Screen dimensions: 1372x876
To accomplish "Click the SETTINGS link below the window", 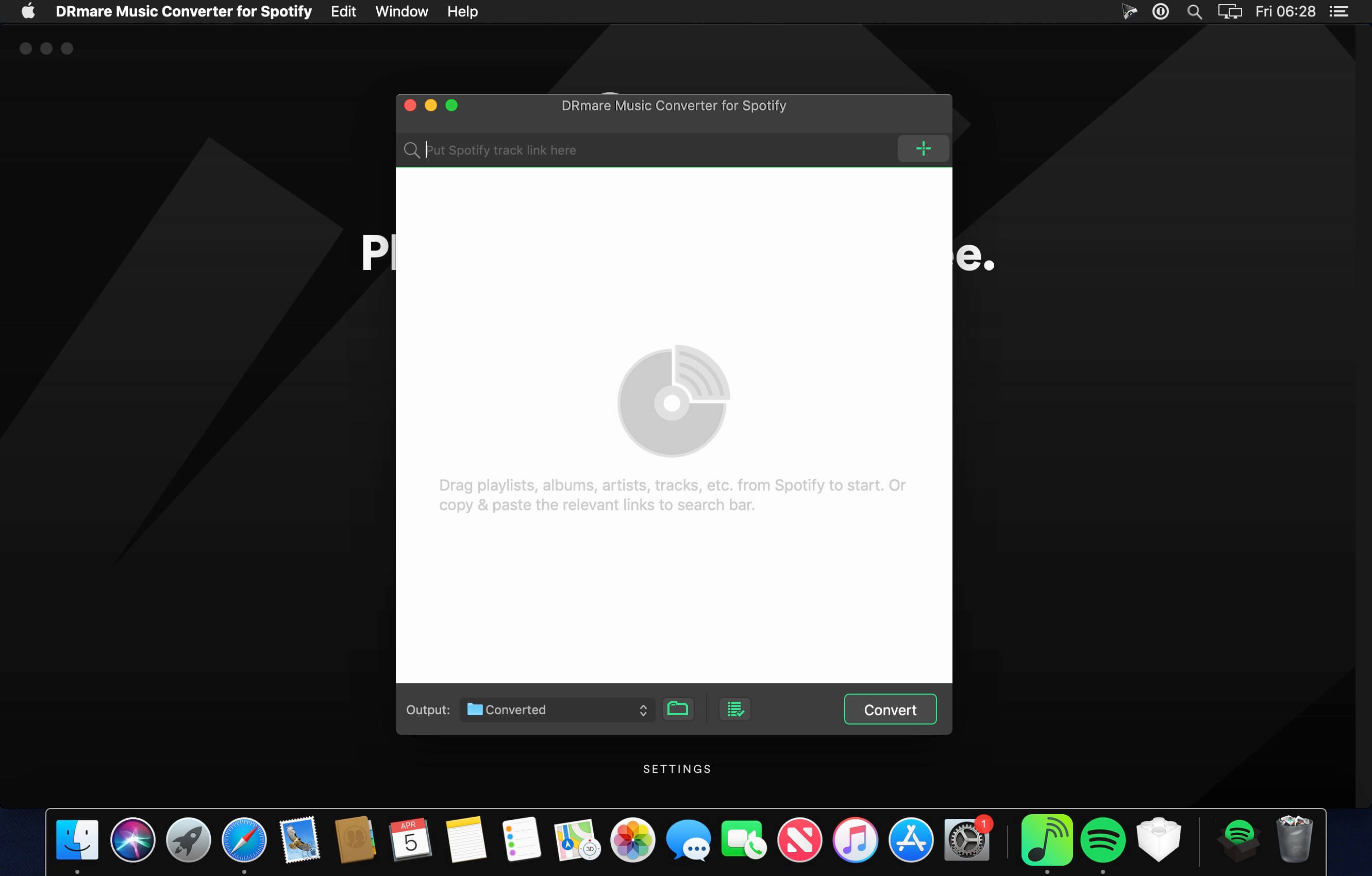I will [677, 768].
